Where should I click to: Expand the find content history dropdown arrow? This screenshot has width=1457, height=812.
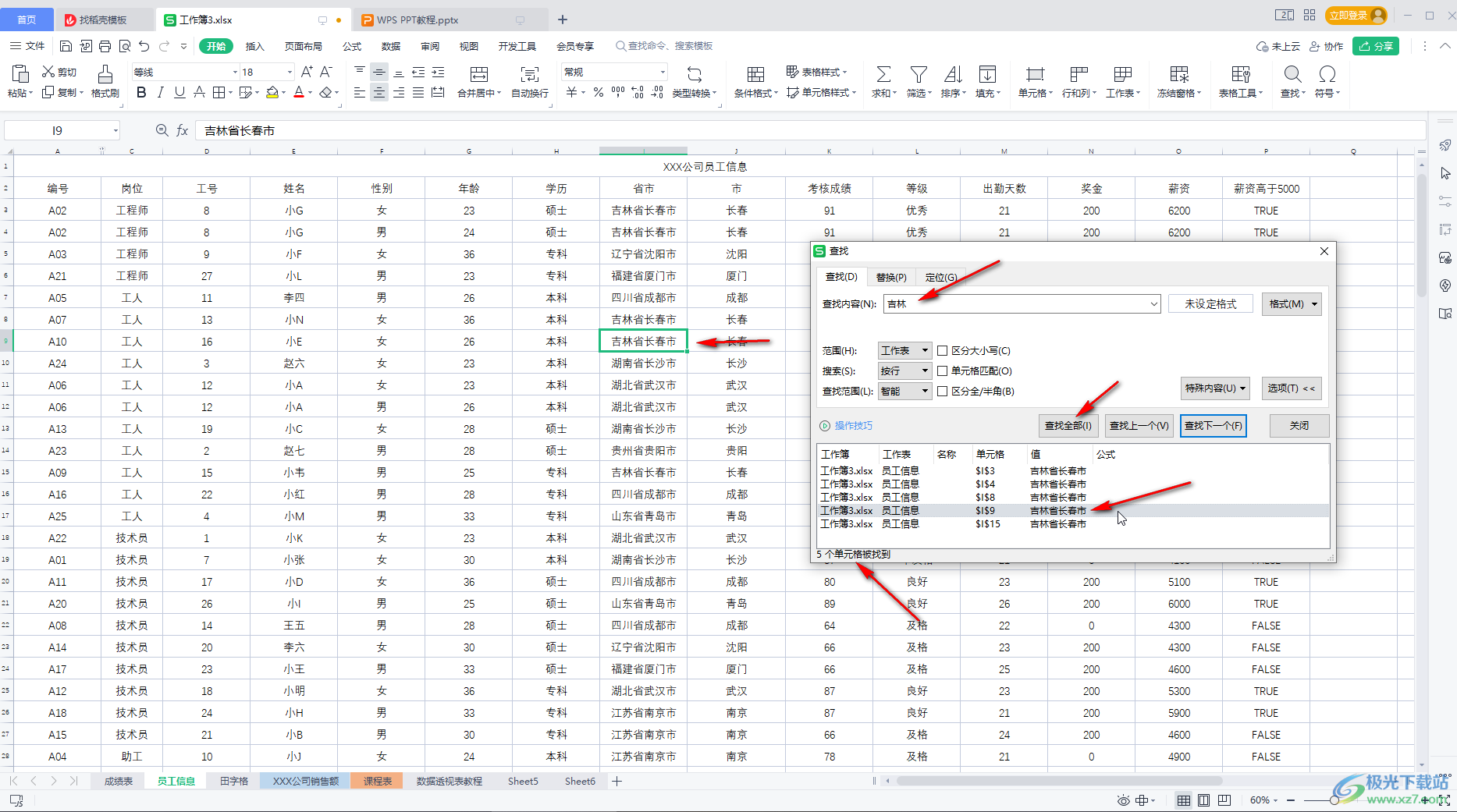click(x=1154, y=304)
